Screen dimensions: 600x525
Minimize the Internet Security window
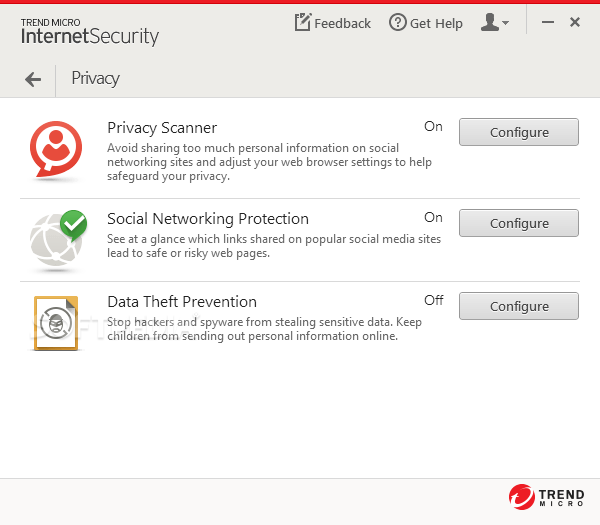(548, 22)
